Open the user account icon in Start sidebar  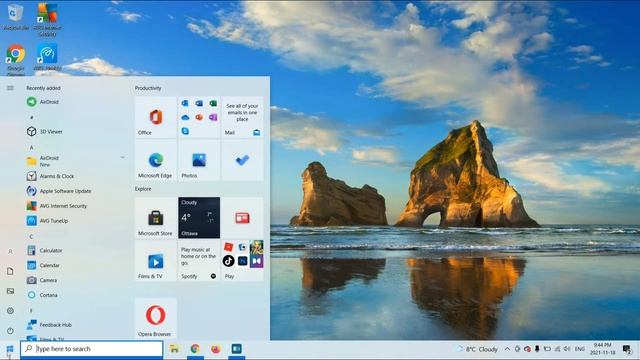point(10,251)
